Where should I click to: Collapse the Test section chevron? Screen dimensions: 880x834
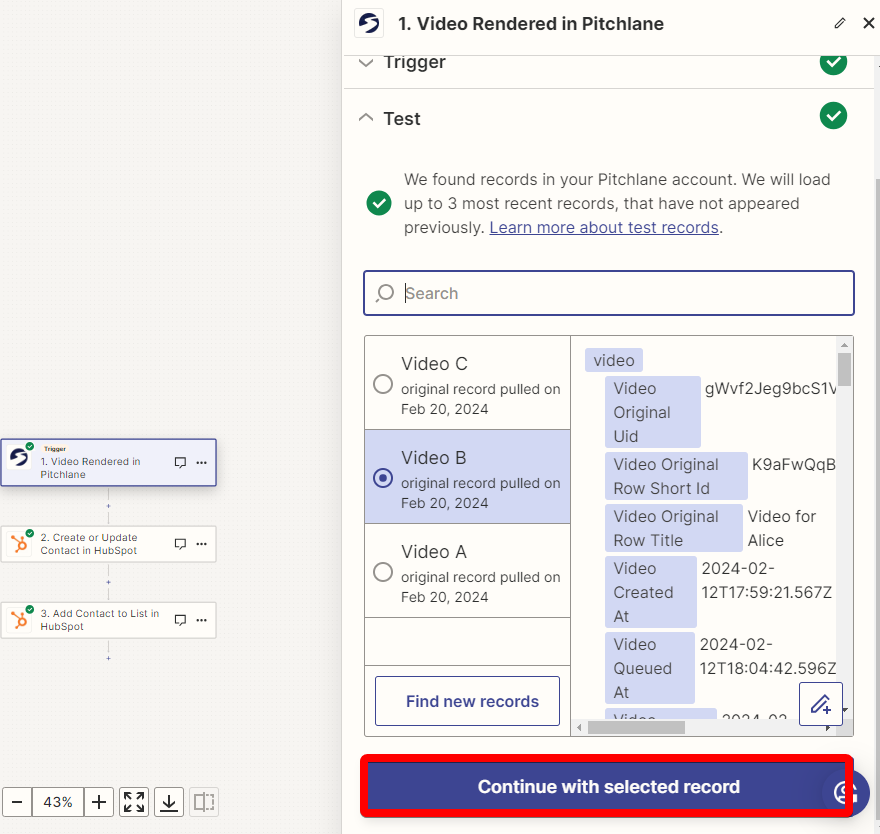pos(366,118)
